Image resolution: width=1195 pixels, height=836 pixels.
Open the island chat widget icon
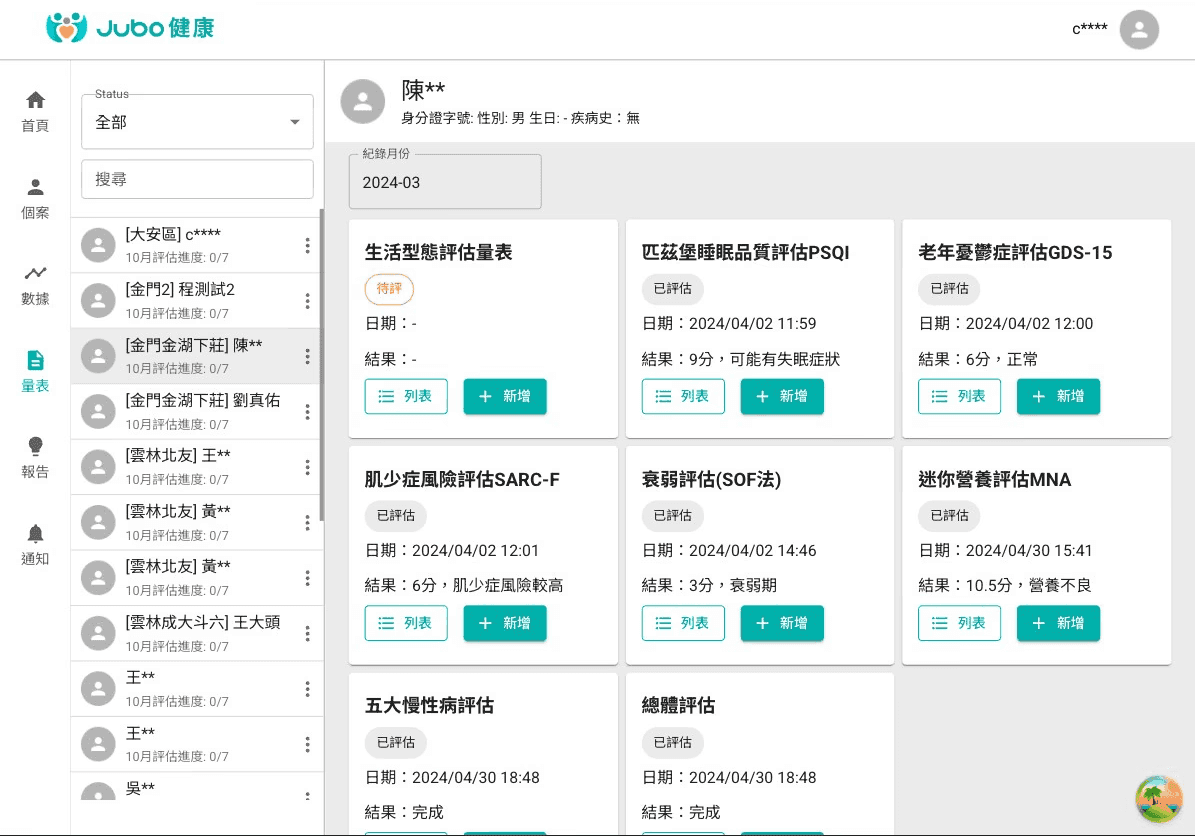[x=1158, y=799]
